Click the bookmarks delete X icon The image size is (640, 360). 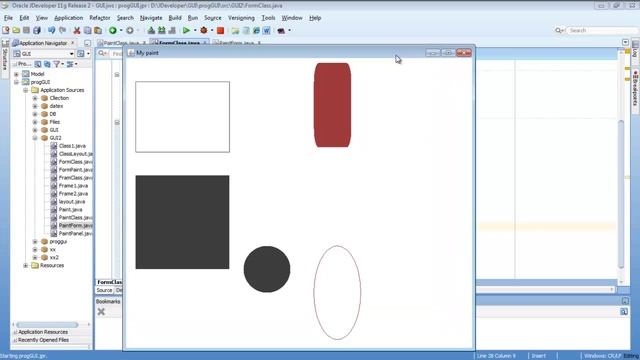pos(101,312)
